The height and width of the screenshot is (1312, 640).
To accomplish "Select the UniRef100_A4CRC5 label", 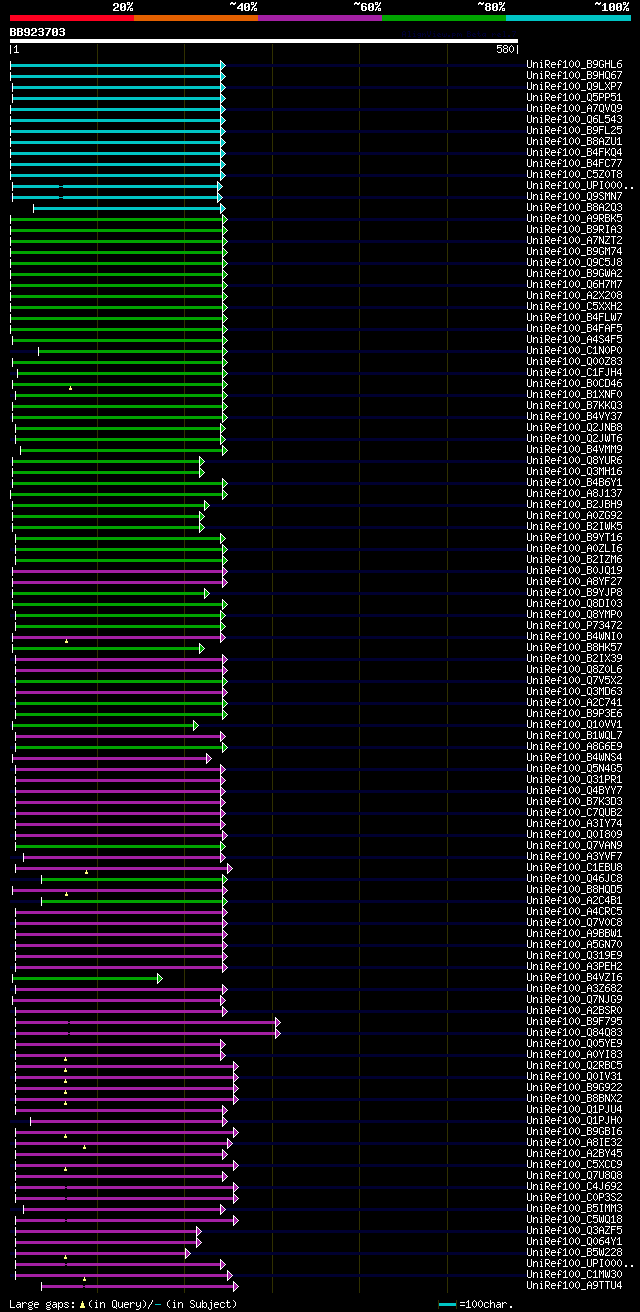I will click(574, 911).
